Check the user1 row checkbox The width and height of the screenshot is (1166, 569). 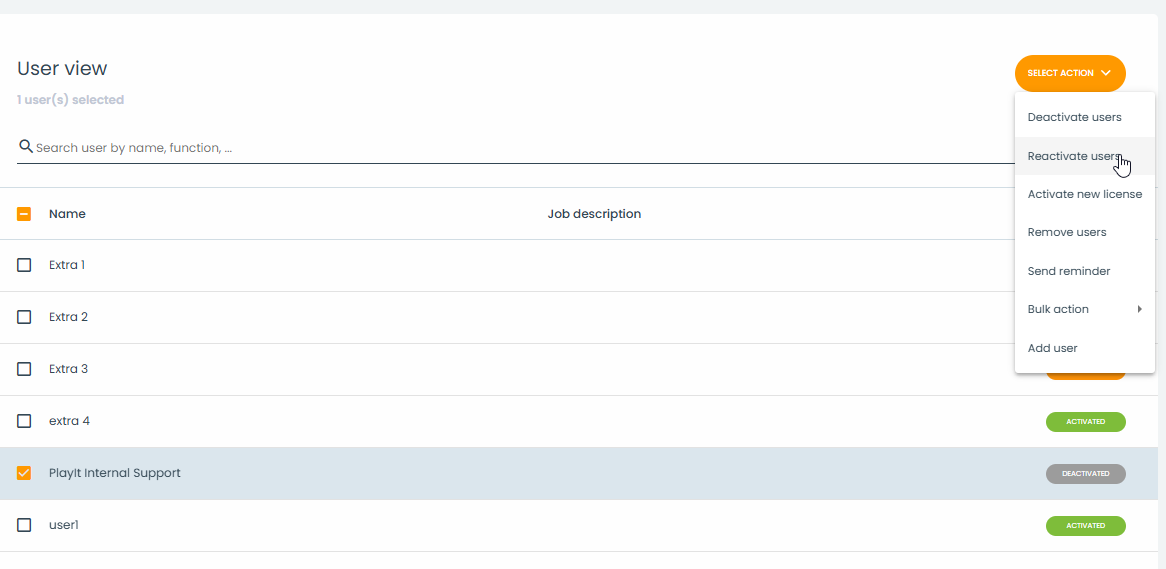24,525
